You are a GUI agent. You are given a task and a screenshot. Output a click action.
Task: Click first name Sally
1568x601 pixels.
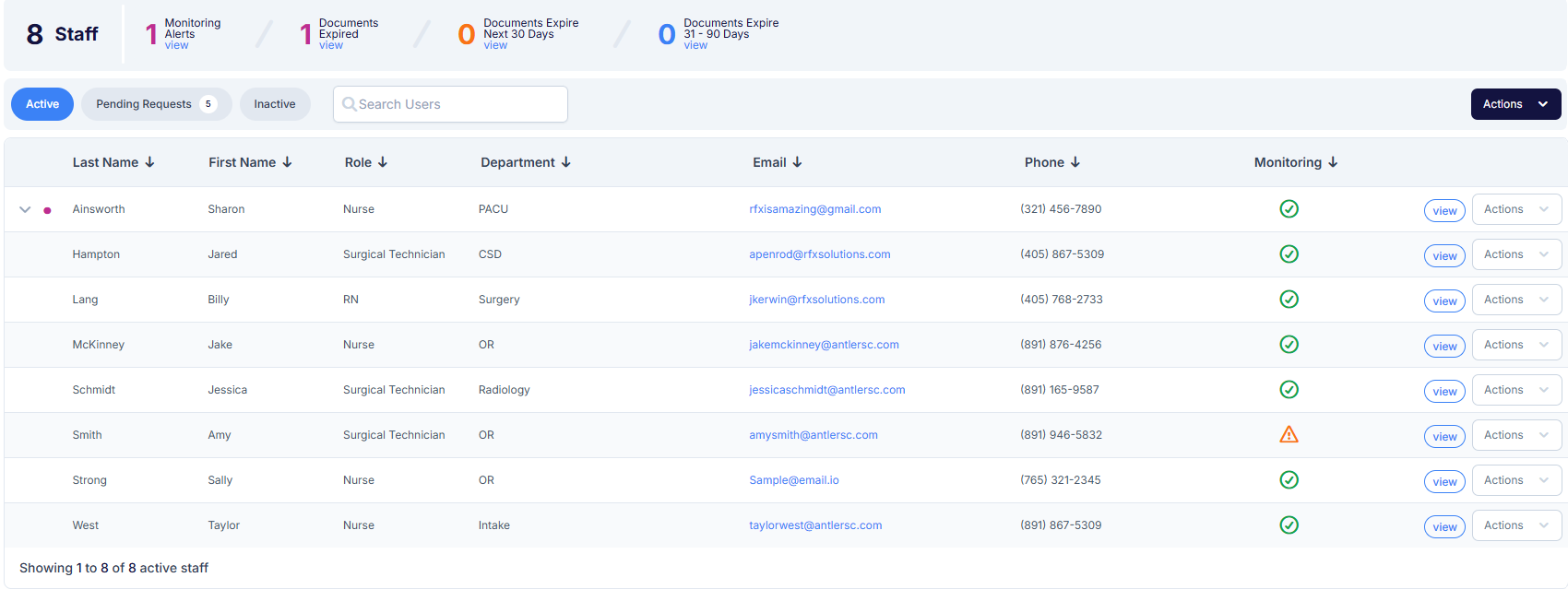point(220,480)
